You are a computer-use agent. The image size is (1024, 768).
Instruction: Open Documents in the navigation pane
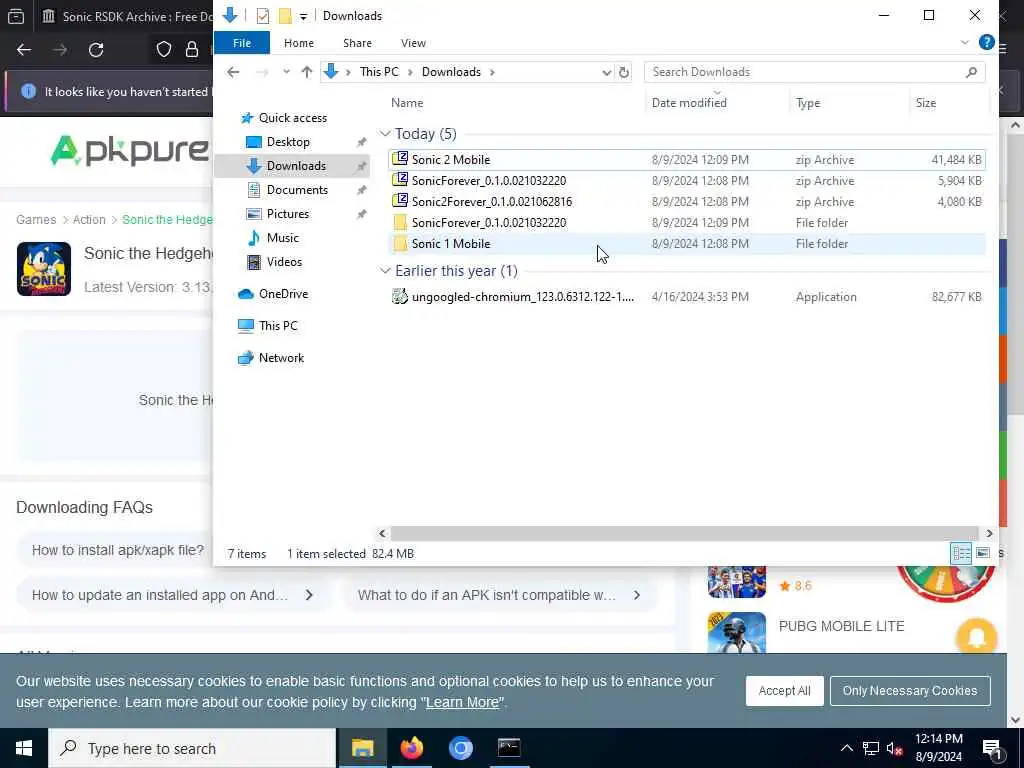(297, 189)
